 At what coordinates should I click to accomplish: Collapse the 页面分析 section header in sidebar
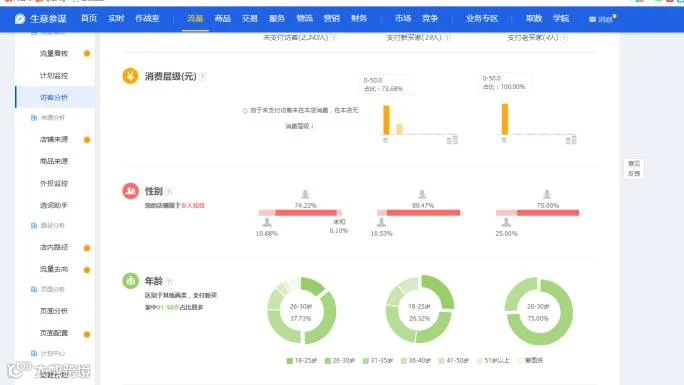point(48,290)
